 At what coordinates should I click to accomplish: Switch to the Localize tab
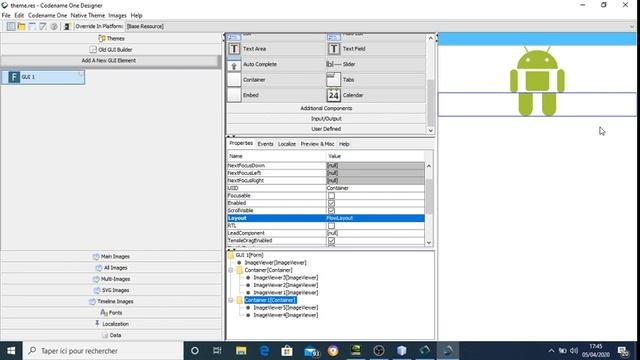pyautogui.click(x=287, y=144)
